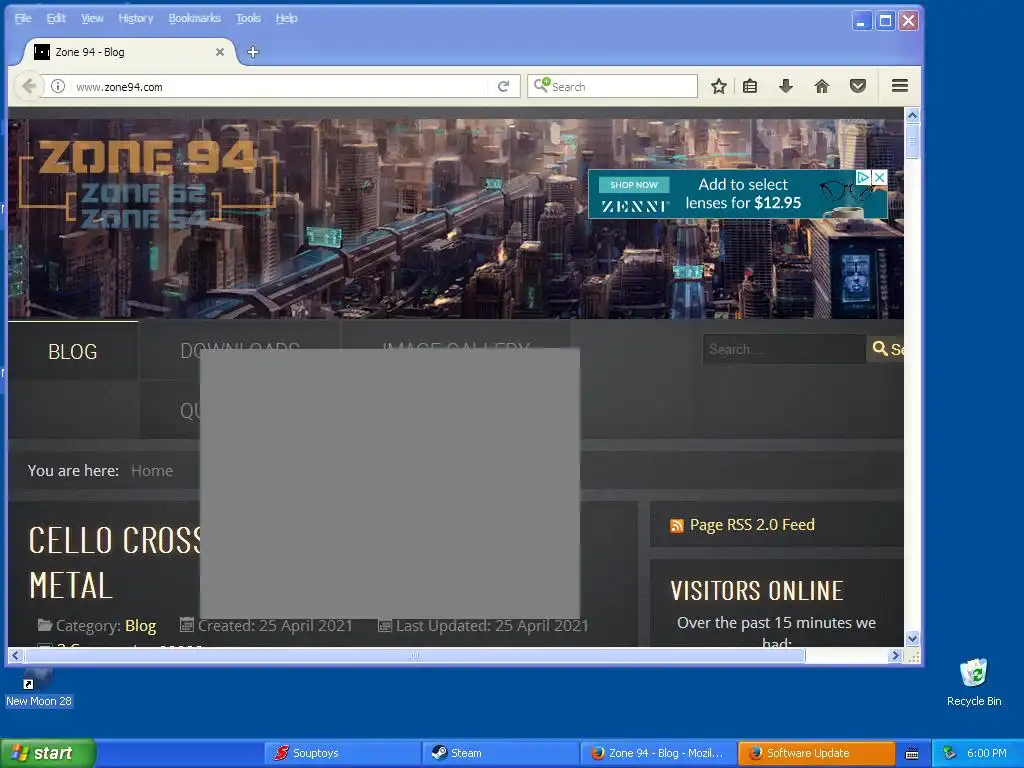Click the search engine magnifier icon
Screen dimensions: 1024x768
tap(541, 85)
